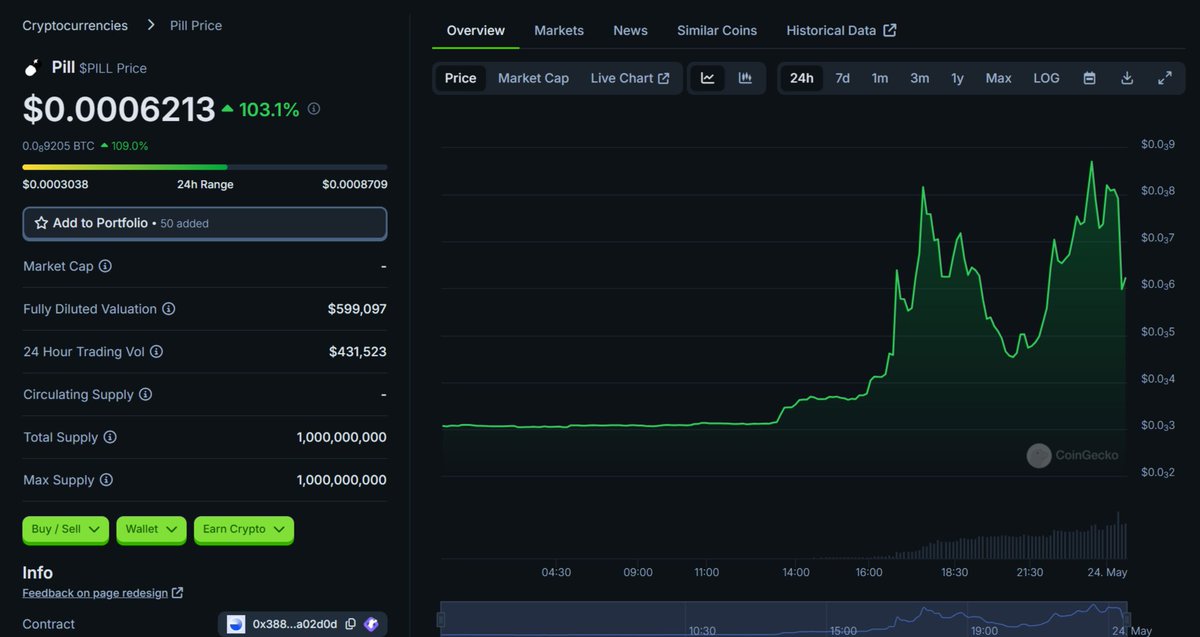Click Add to Portfolio button
This screenshot has height=637, width=1200.
click(x=205, y=223)
